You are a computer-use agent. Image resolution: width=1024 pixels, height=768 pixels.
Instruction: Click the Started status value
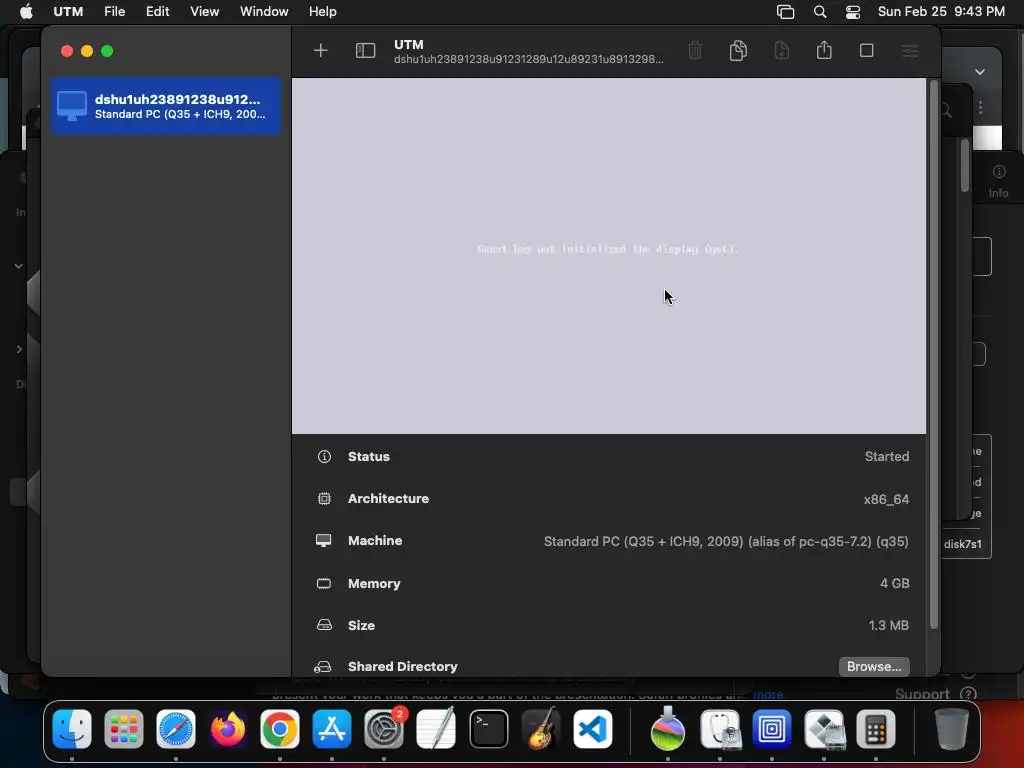pyautogui.click(x=887, y=456)
